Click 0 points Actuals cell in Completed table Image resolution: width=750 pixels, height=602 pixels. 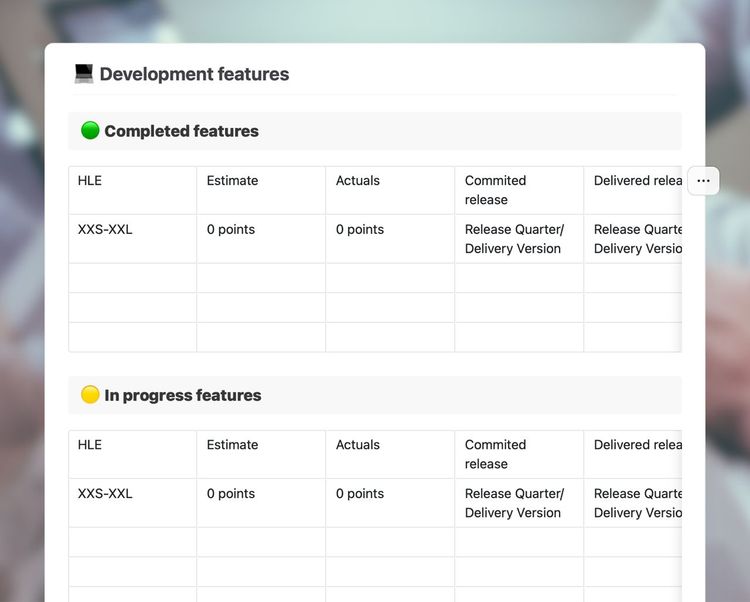tap(360, 230)
